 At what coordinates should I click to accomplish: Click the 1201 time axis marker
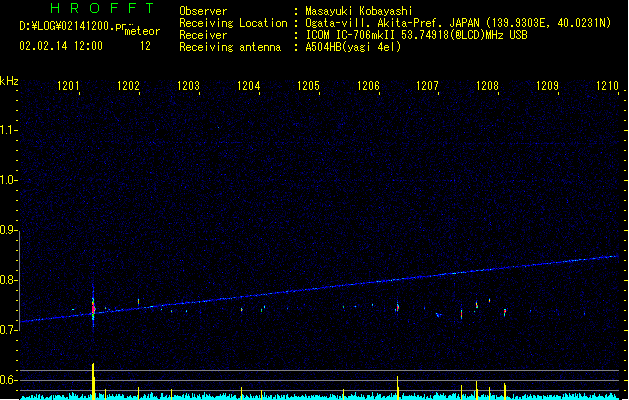(68, 85)
